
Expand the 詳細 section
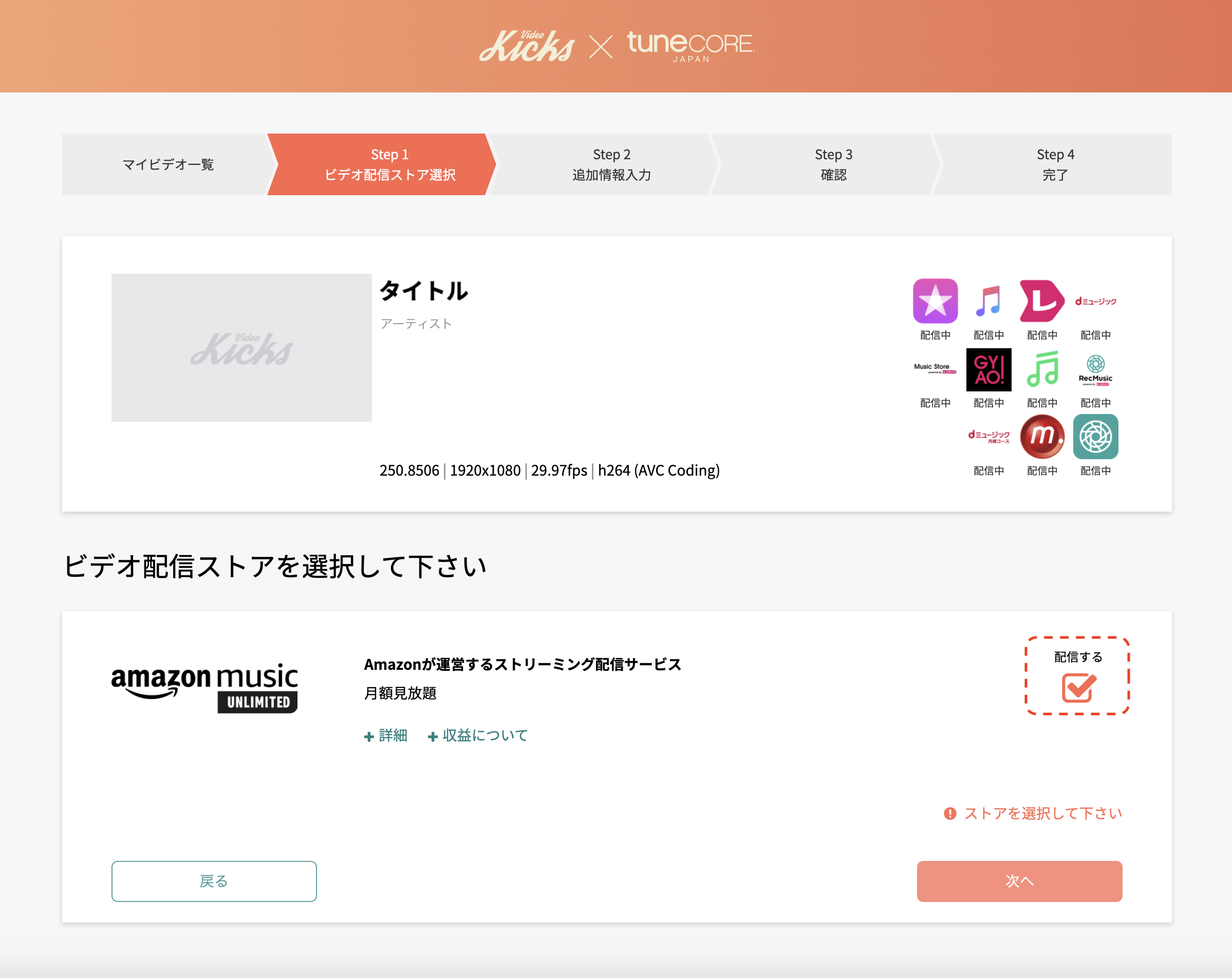pyautogui.click(x=386, y=736)
